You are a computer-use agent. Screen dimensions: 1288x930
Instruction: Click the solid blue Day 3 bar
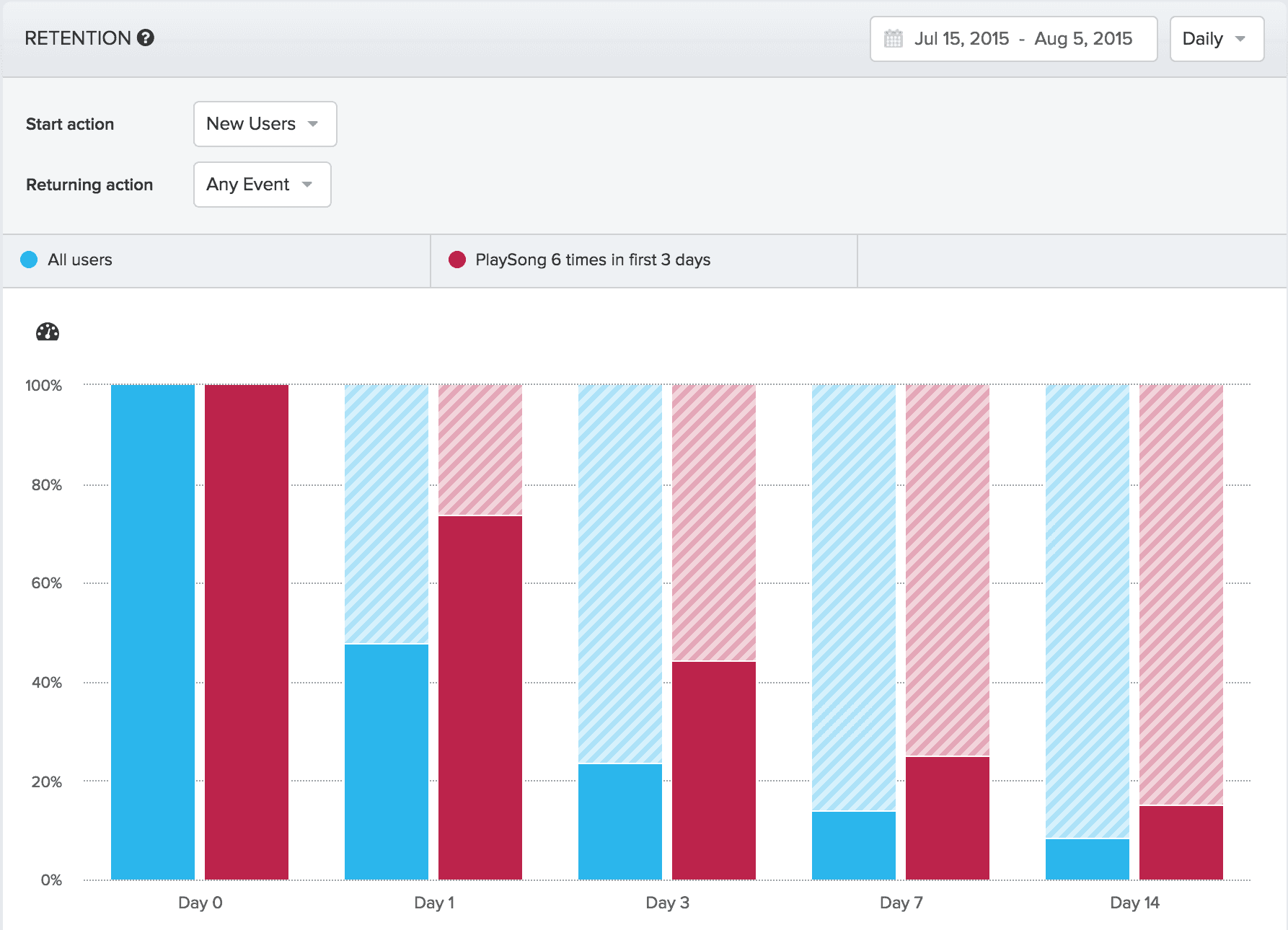coord(620,821)
